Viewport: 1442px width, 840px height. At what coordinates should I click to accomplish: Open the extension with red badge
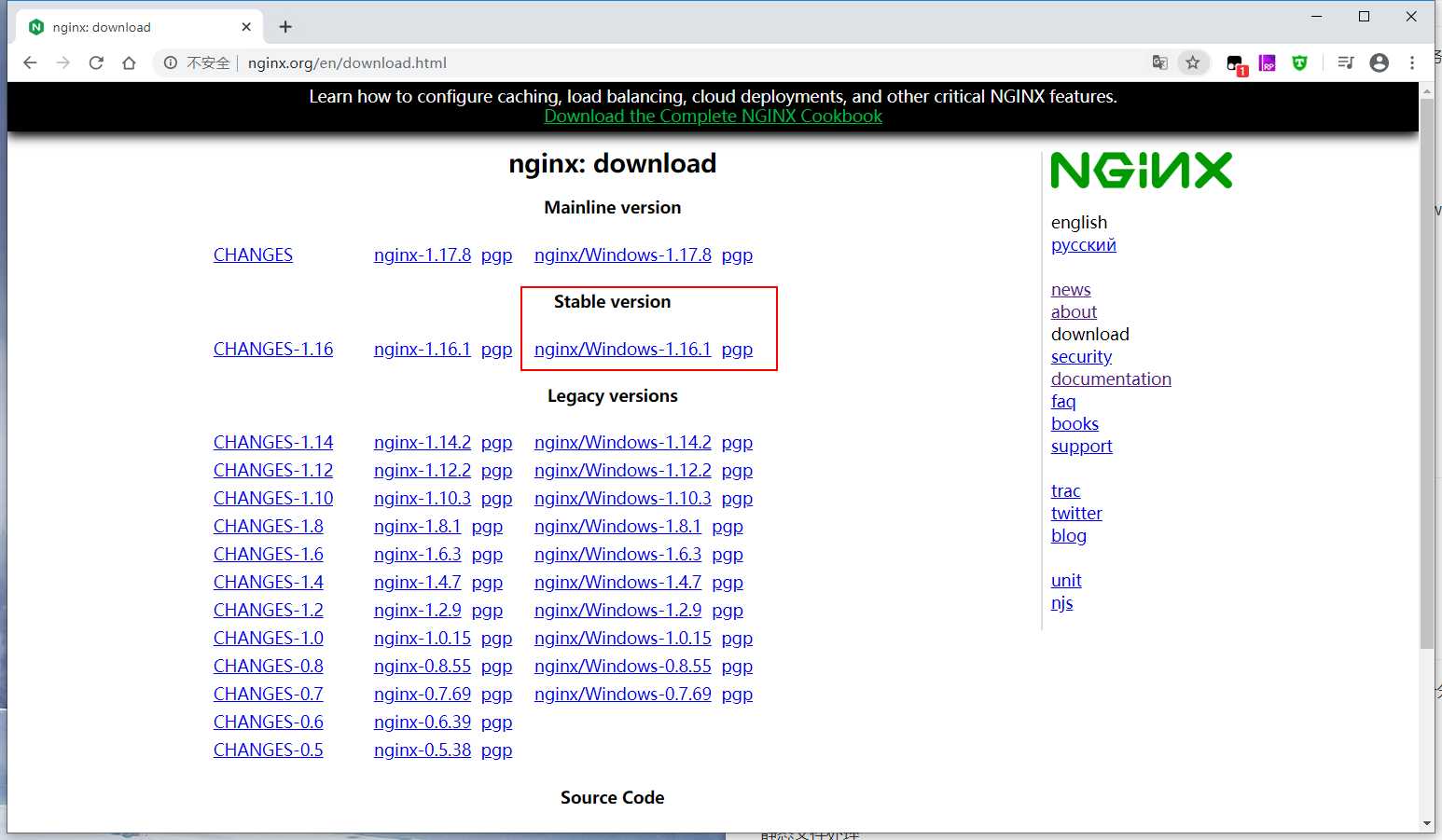(x=1236, y=63)
